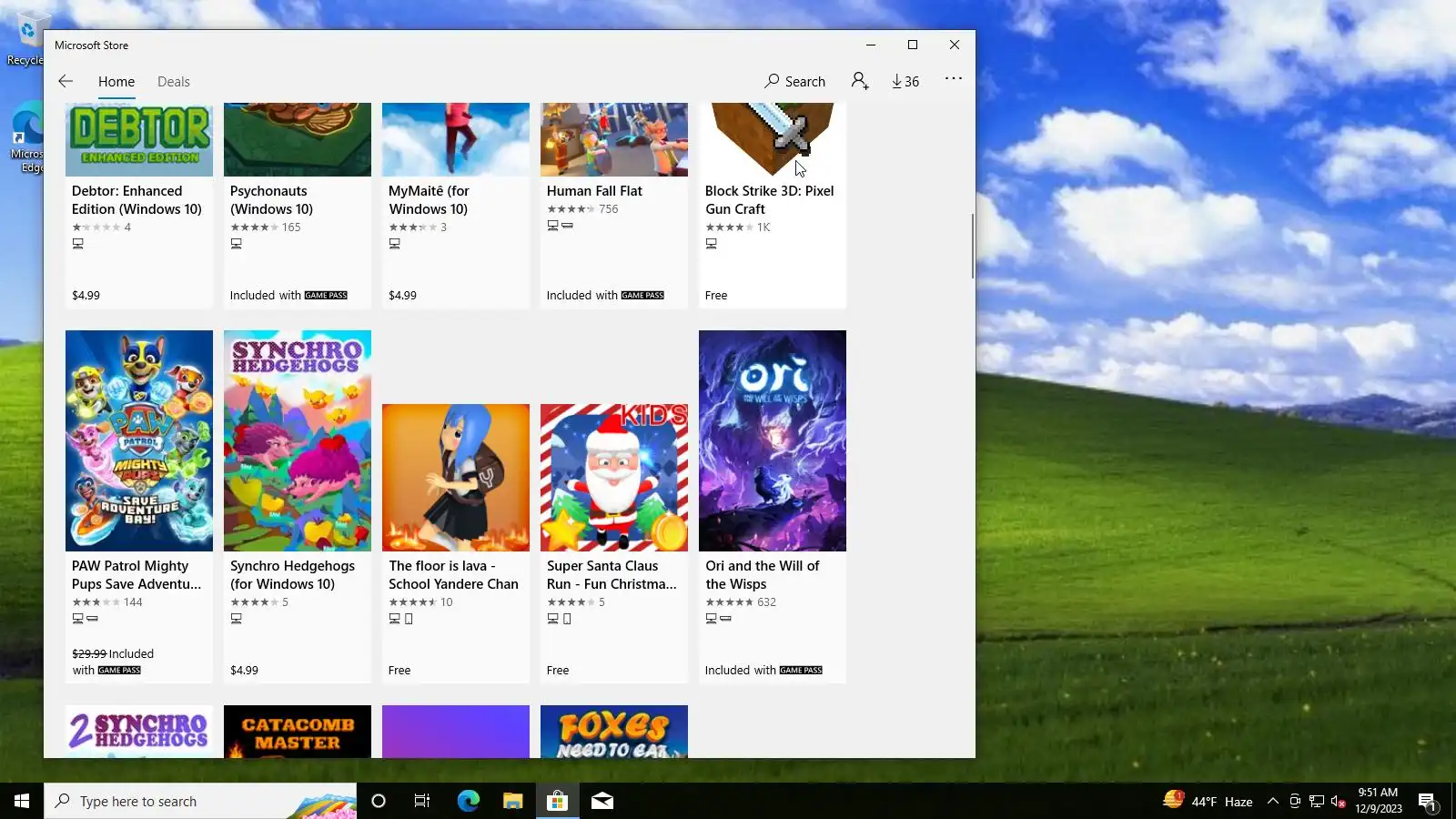Open the Ori and the Will of the Wisps cover
The image size is (1456, 819).
pos(773,440)
